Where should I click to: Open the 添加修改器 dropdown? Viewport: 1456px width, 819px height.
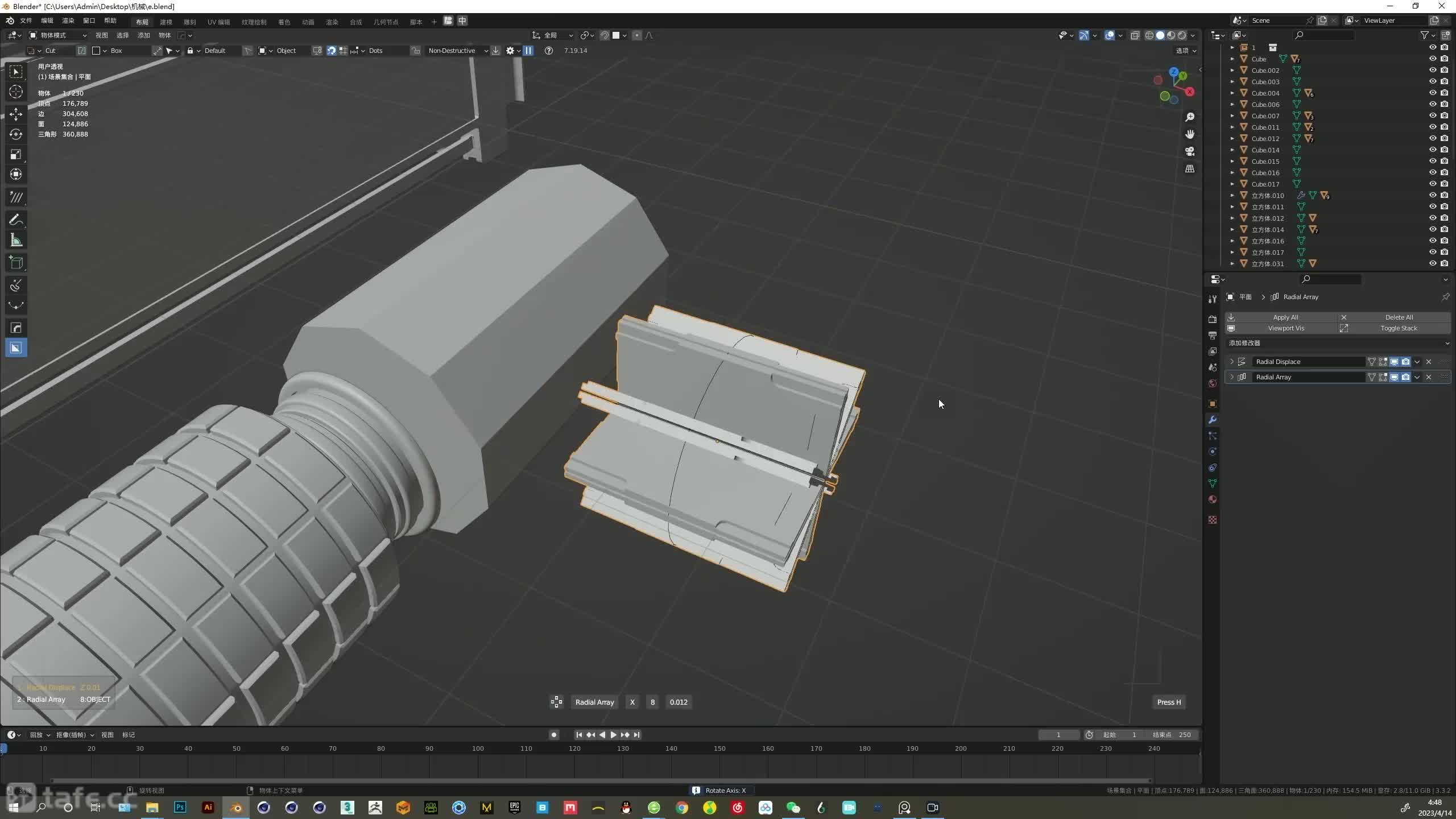pos(1337,343)
